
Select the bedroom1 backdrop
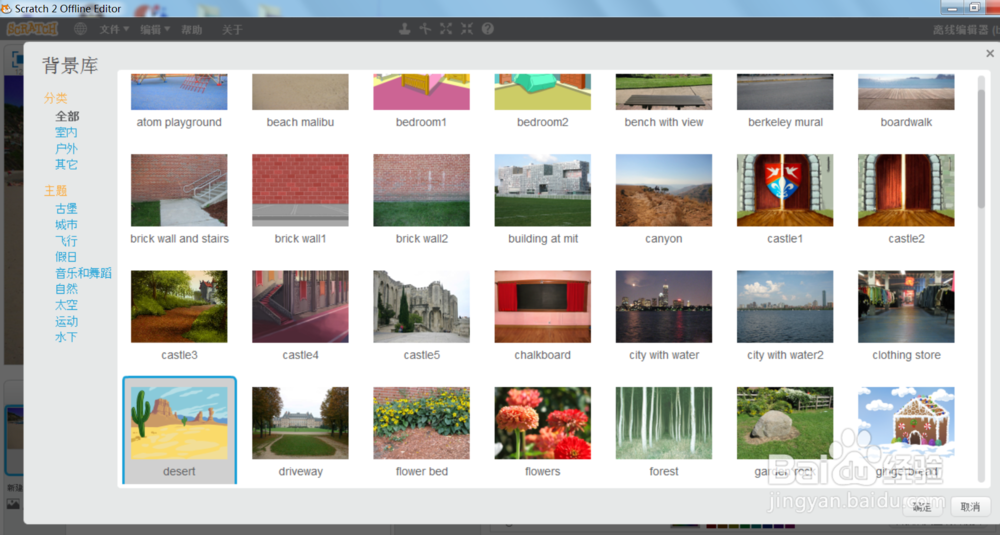click(422, 101)
